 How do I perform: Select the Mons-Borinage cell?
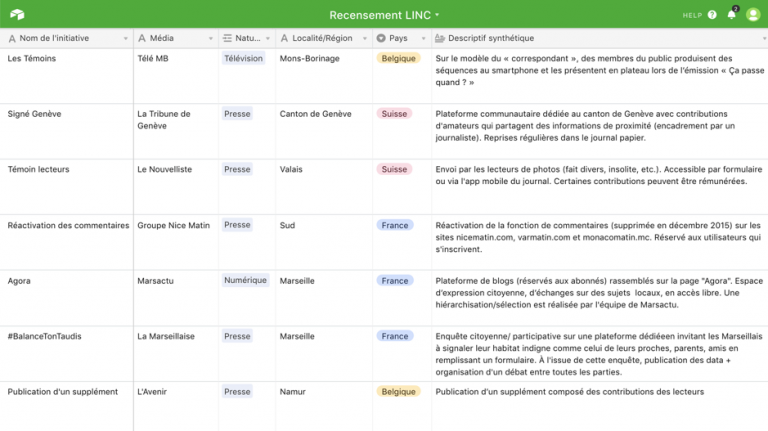point(324,76)
